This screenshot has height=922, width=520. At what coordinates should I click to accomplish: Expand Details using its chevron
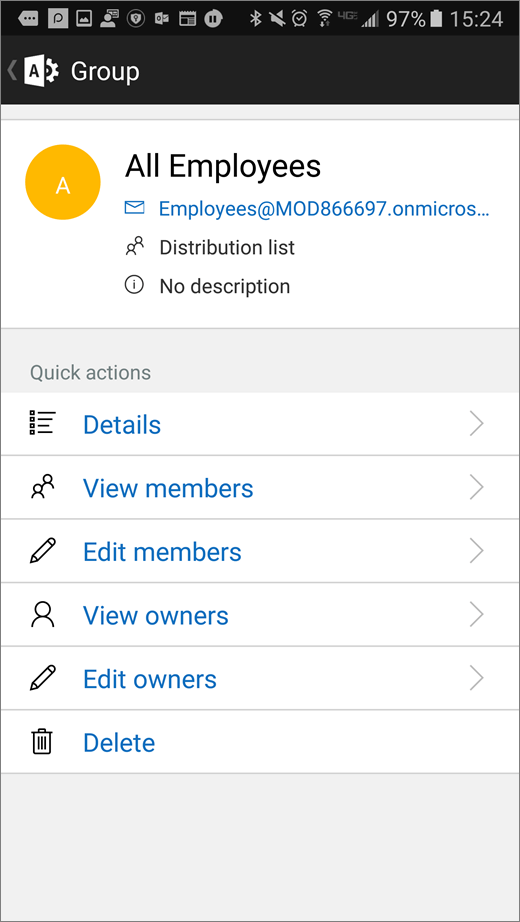point(477,423)
